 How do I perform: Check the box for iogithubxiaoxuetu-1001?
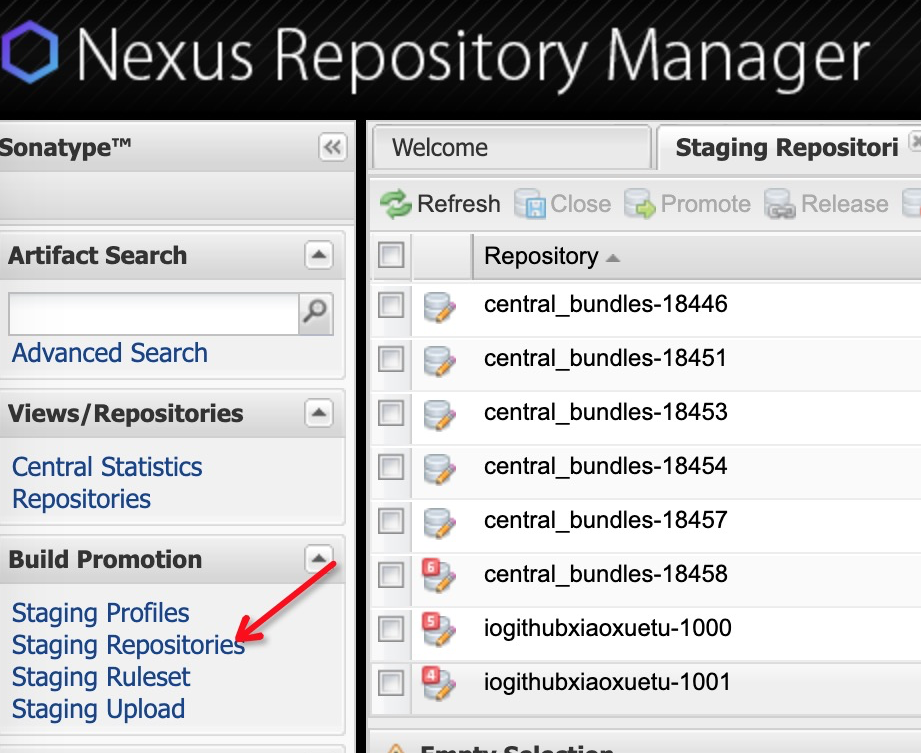tap(391, 684)
